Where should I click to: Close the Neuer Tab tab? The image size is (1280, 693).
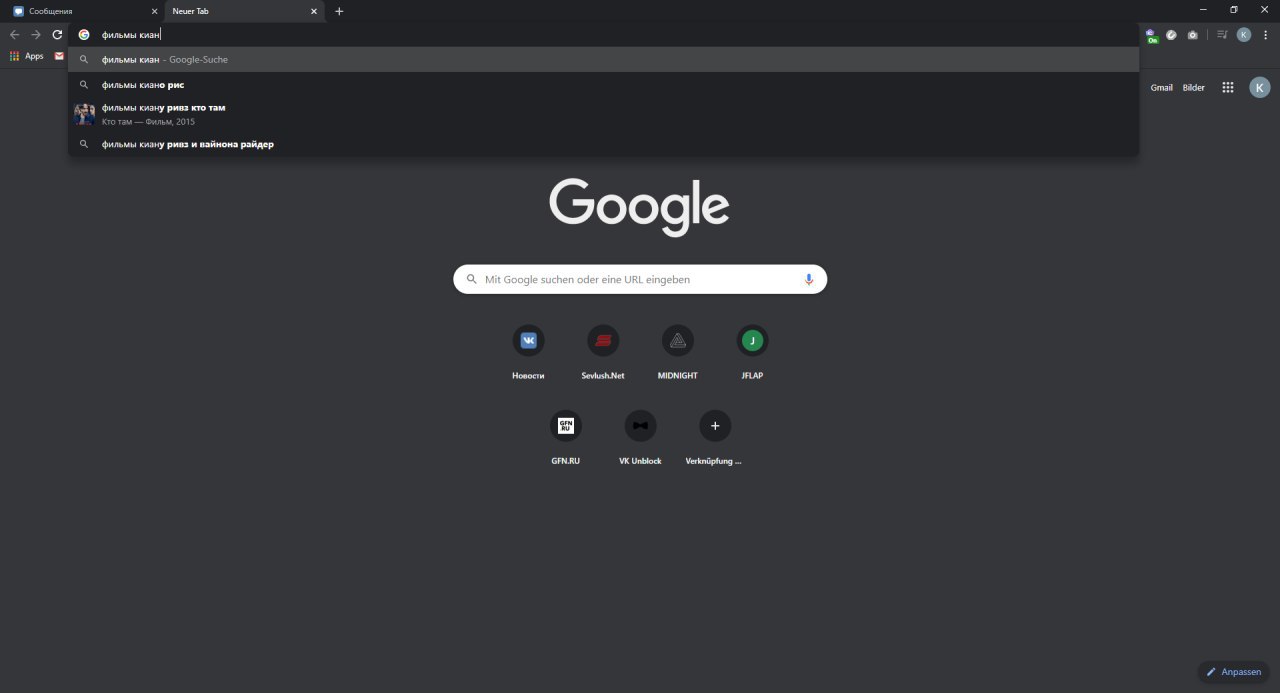point(314,11)
